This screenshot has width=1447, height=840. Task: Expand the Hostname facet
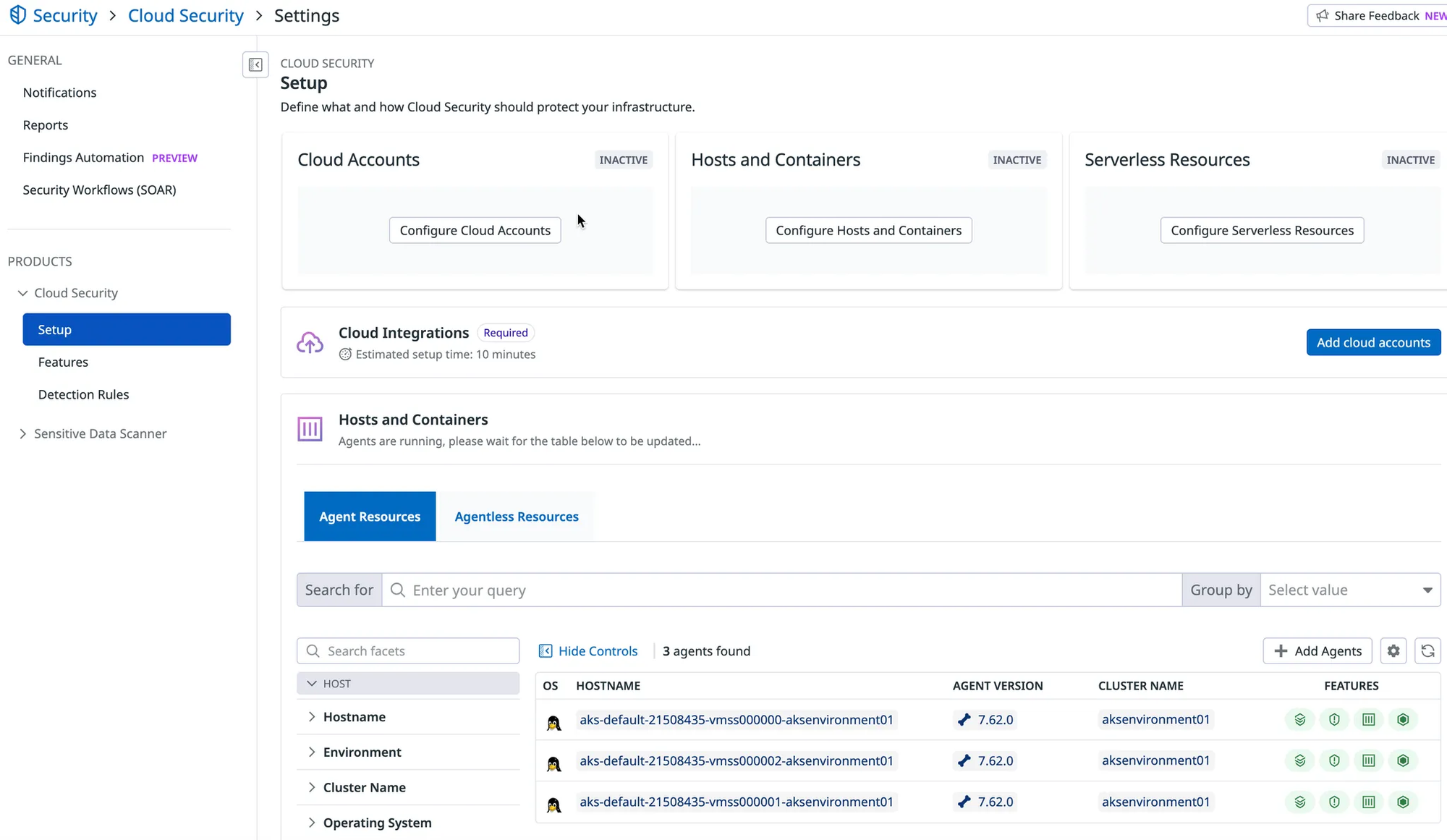click(x=312, y=717)
